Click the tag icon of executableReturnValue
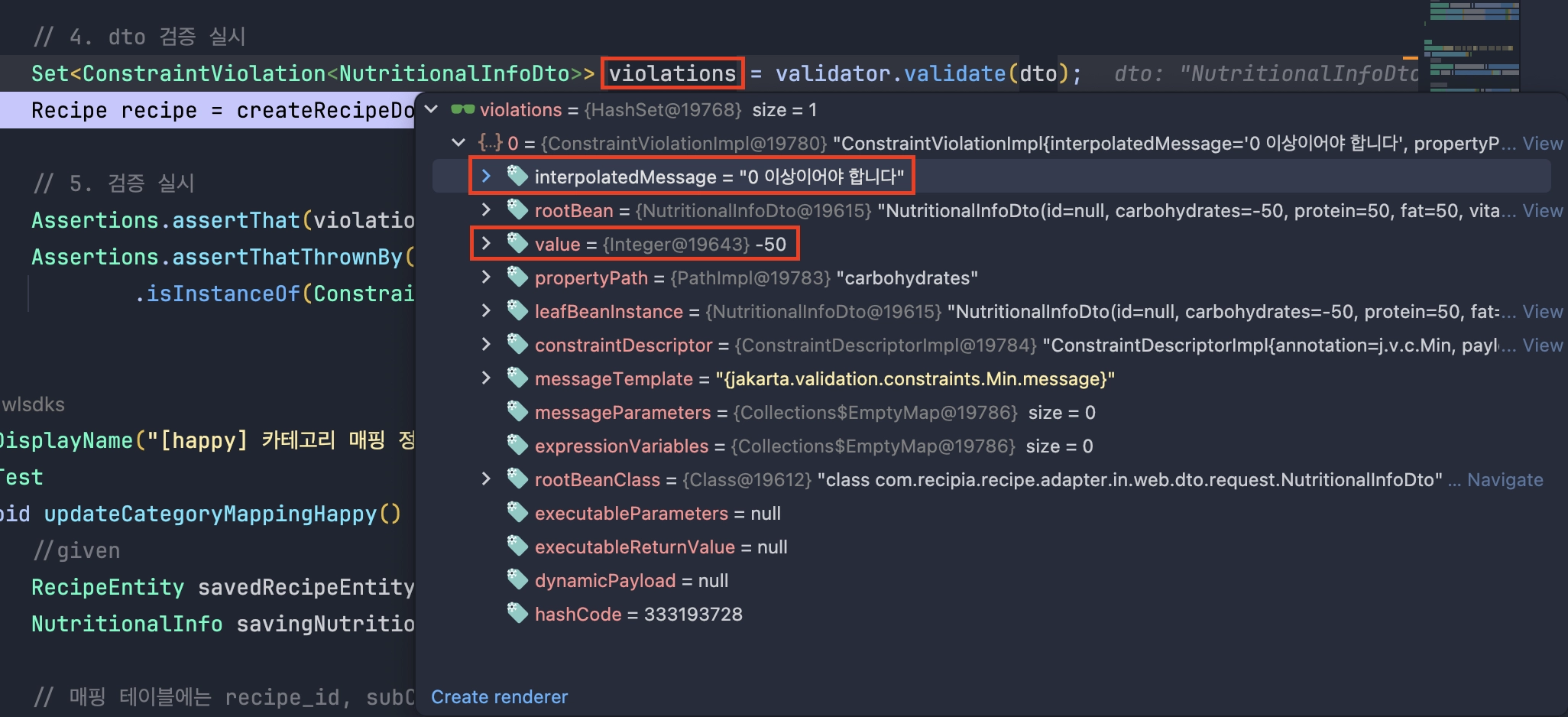1568x717 pixels. (518, 547)
